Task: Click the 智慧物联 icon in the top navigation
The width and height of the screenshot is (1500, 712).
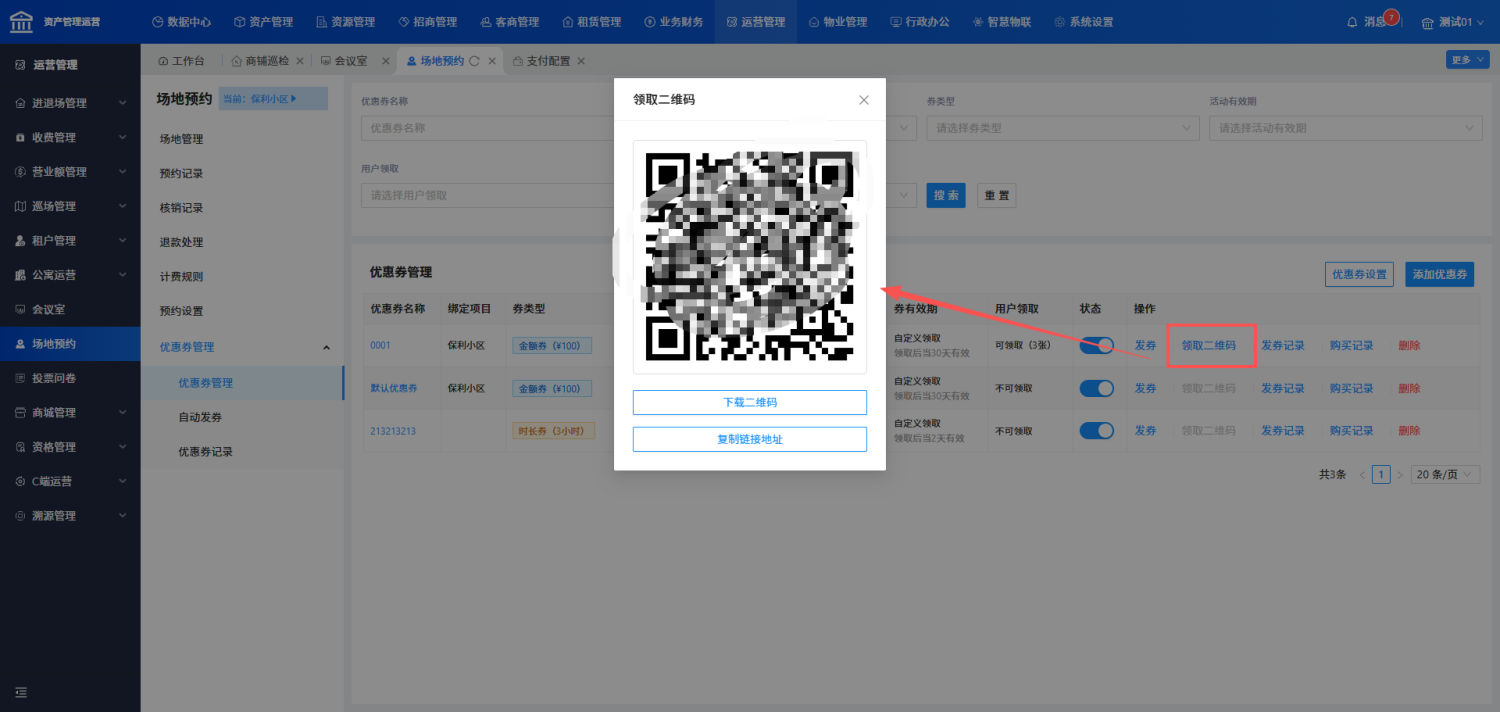Action: point(978,22)
